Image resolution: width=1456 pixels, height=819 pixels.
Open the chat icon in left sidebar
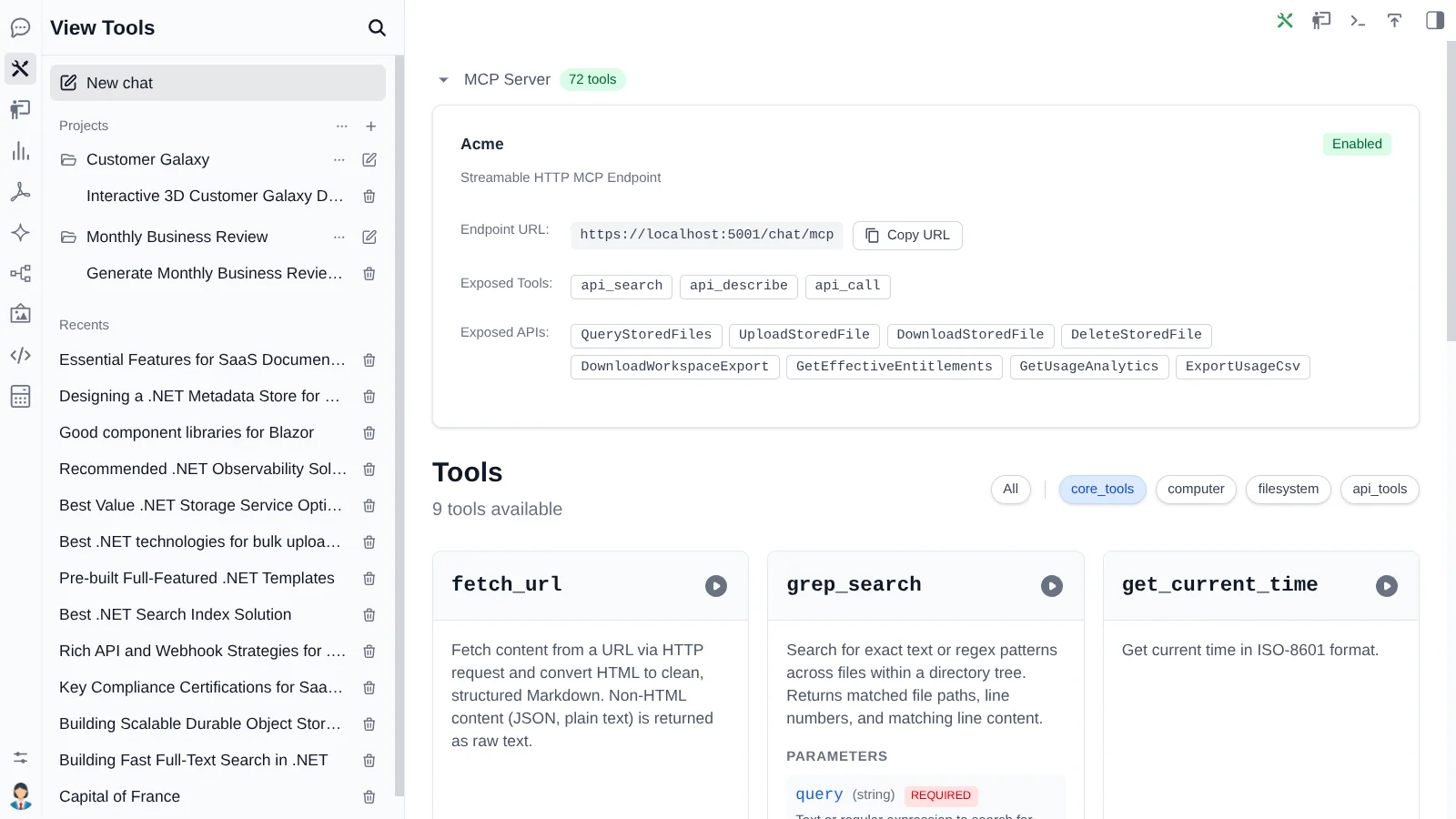pos(20,28)
